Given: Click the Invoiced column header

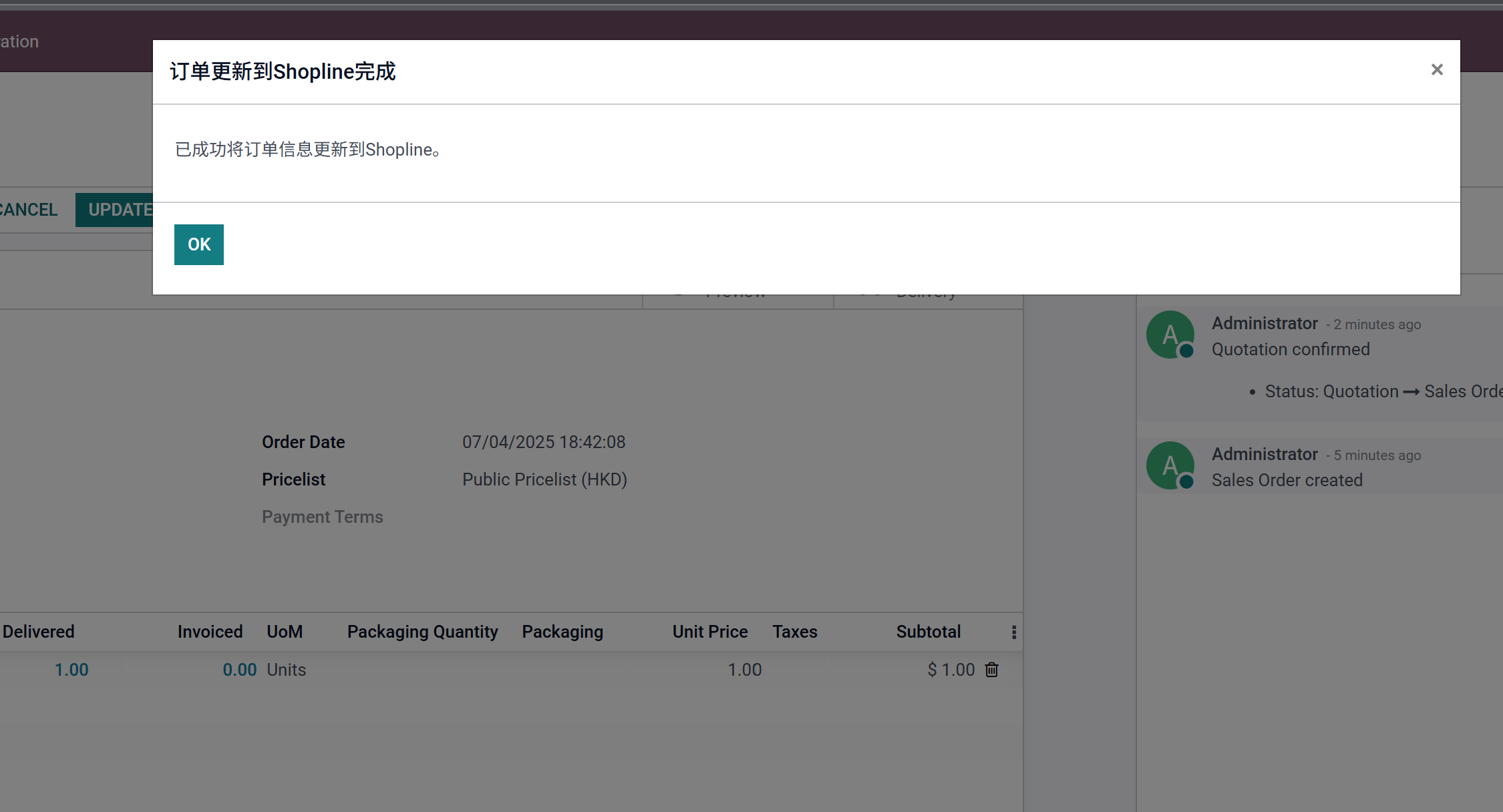Looking at the screenshot, I should tap(210, 632).
